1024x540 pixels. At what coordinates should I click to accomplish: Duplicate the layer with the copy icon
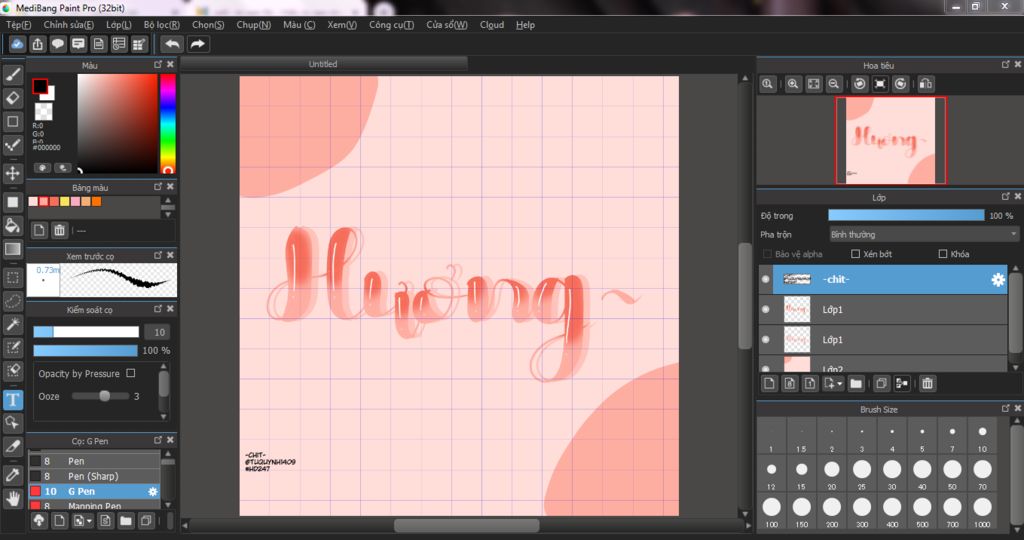click(x=881, y=383)
